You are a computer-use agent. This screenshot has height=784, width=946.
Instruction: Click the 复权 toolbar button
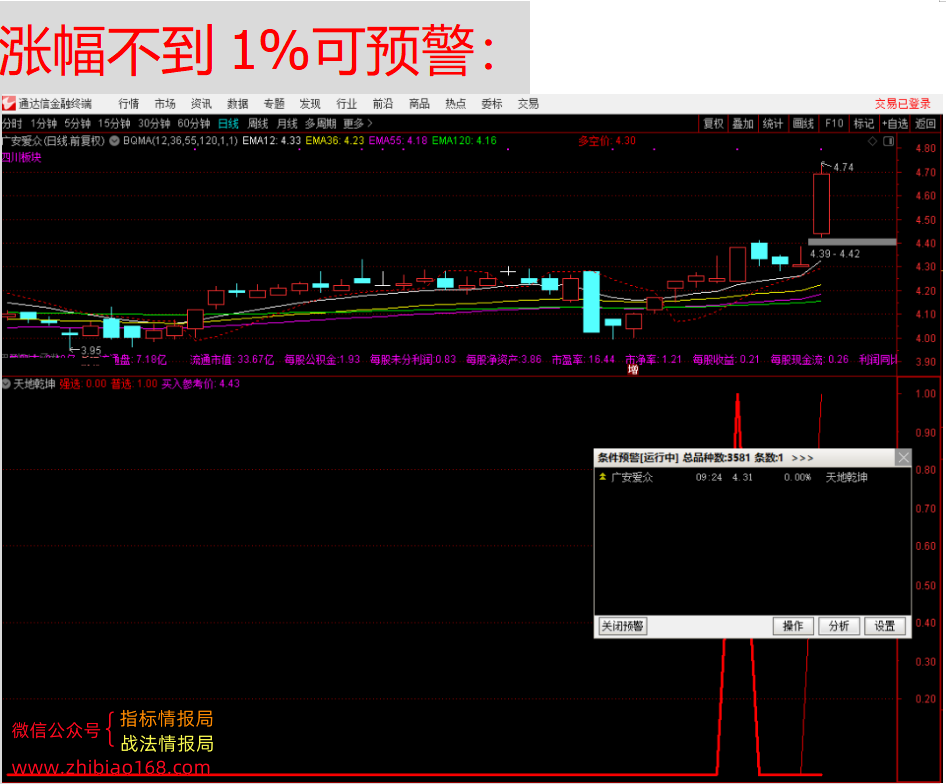click(713, 124)
